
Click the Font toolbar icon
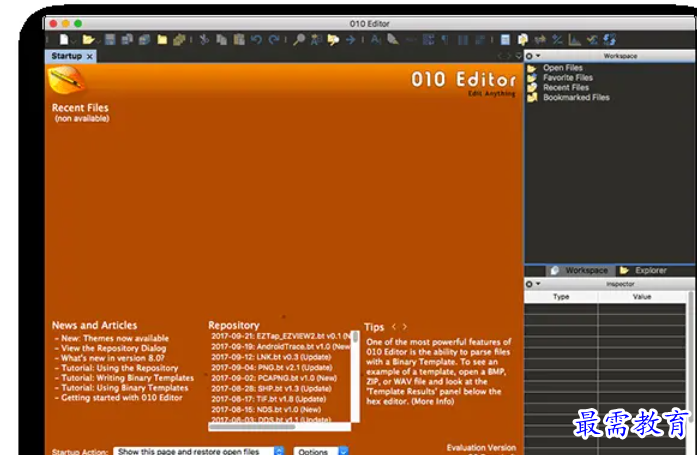click(376, 40)
